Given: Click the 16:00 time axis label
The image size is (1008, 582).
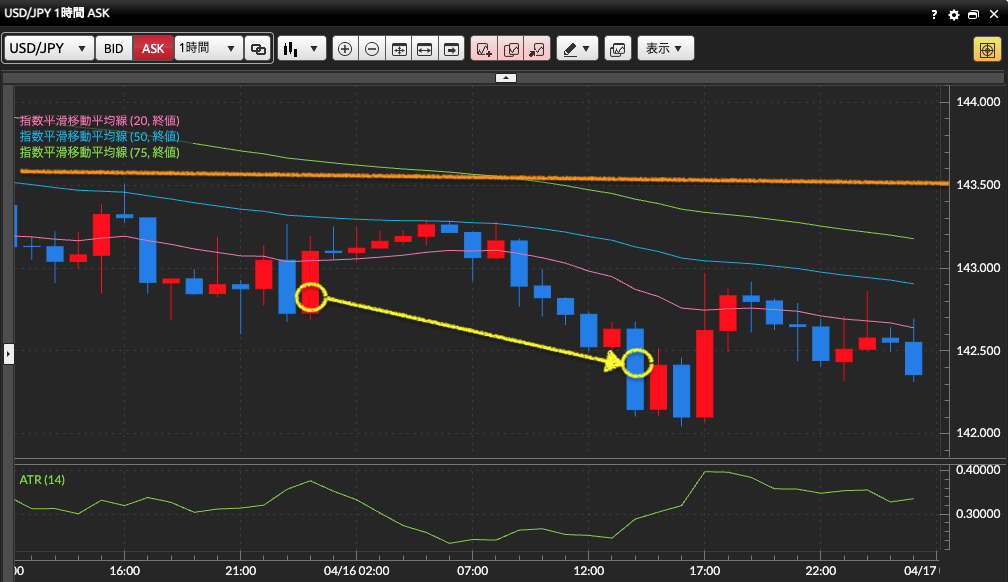Looking at the screenshot, I should click(x=125, y=570).
